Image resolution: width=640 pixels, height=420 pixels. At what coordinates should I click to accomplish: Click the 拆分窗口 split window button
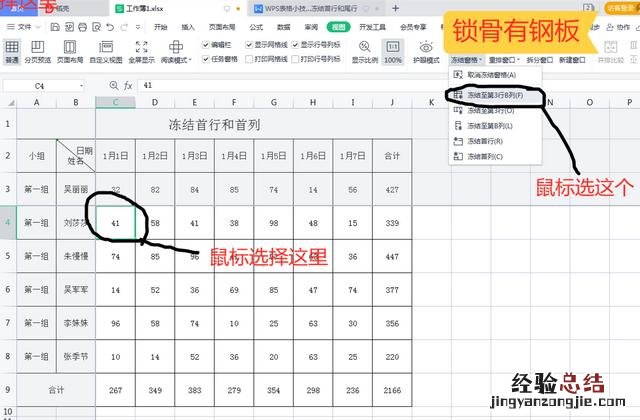click(x=539, y=60)
